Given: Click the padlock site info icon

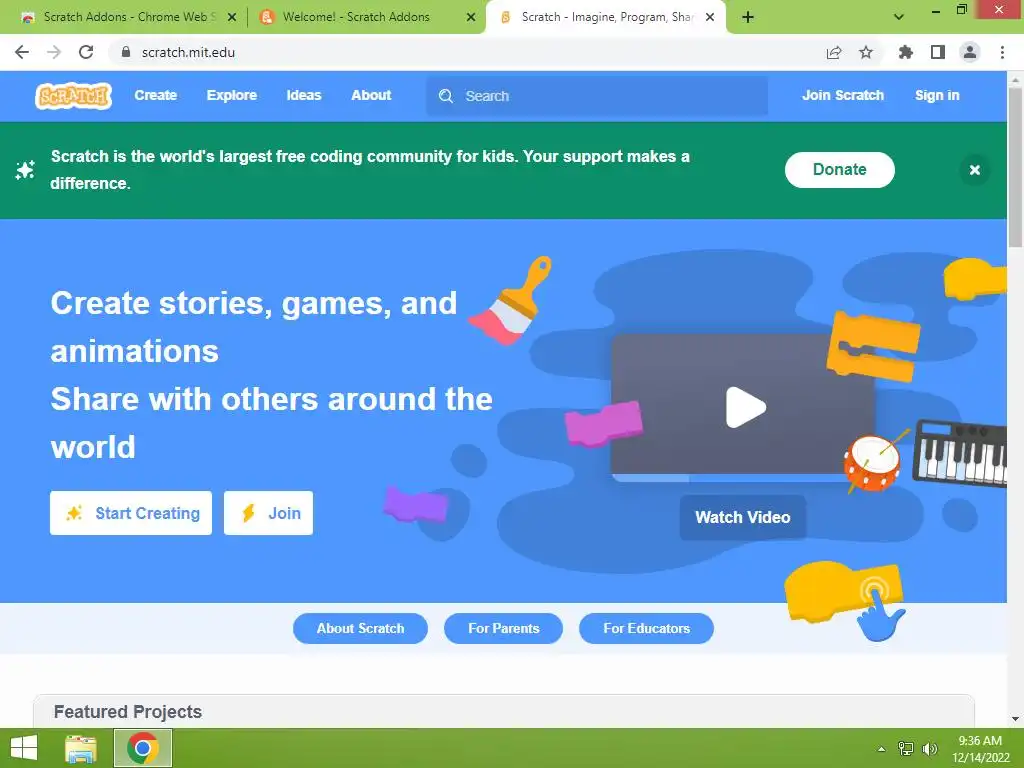Looking at the screenshot, I should coord(126,52).
